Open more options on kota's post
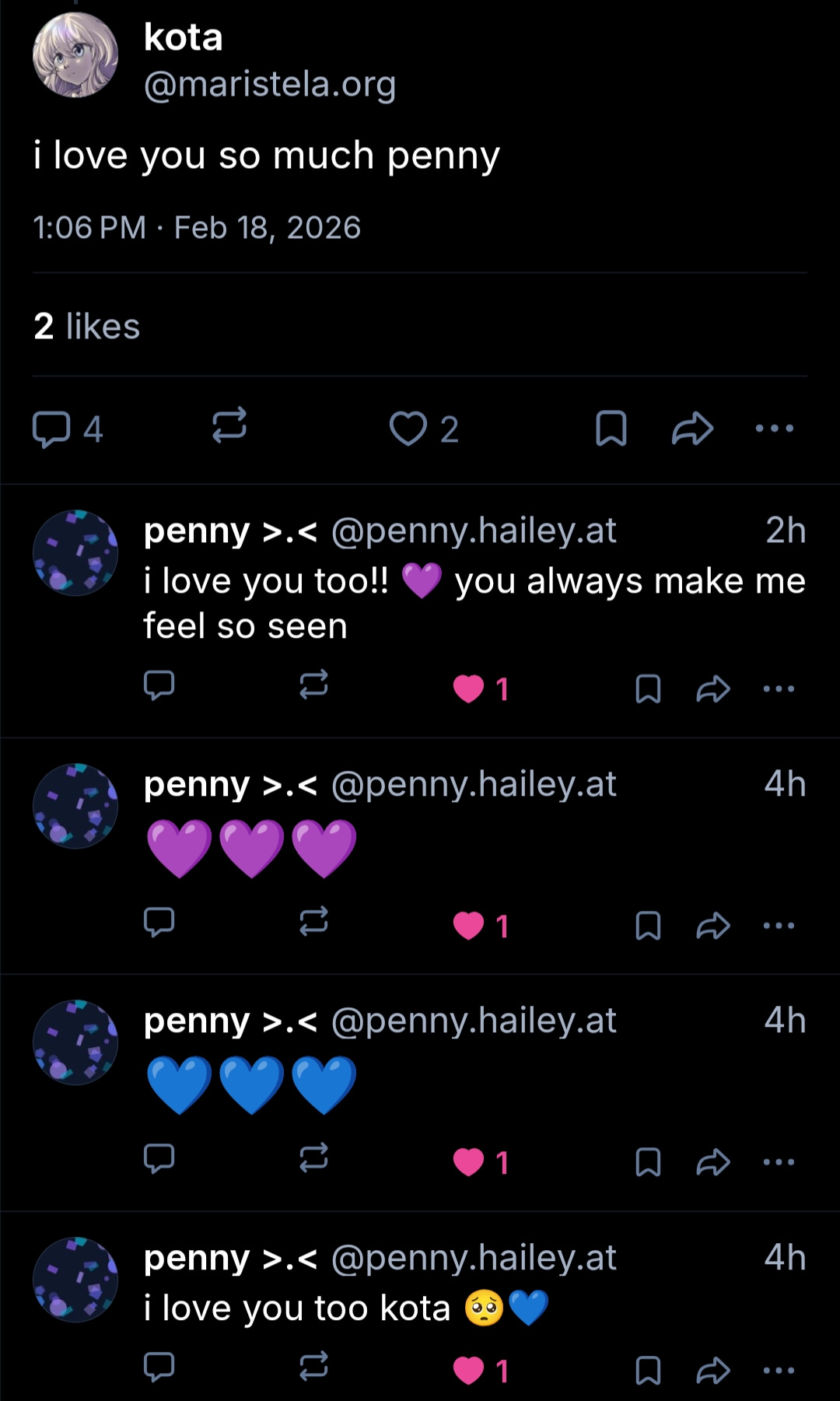This screenshot has width=840, height=1401. (x=775, y=429)
